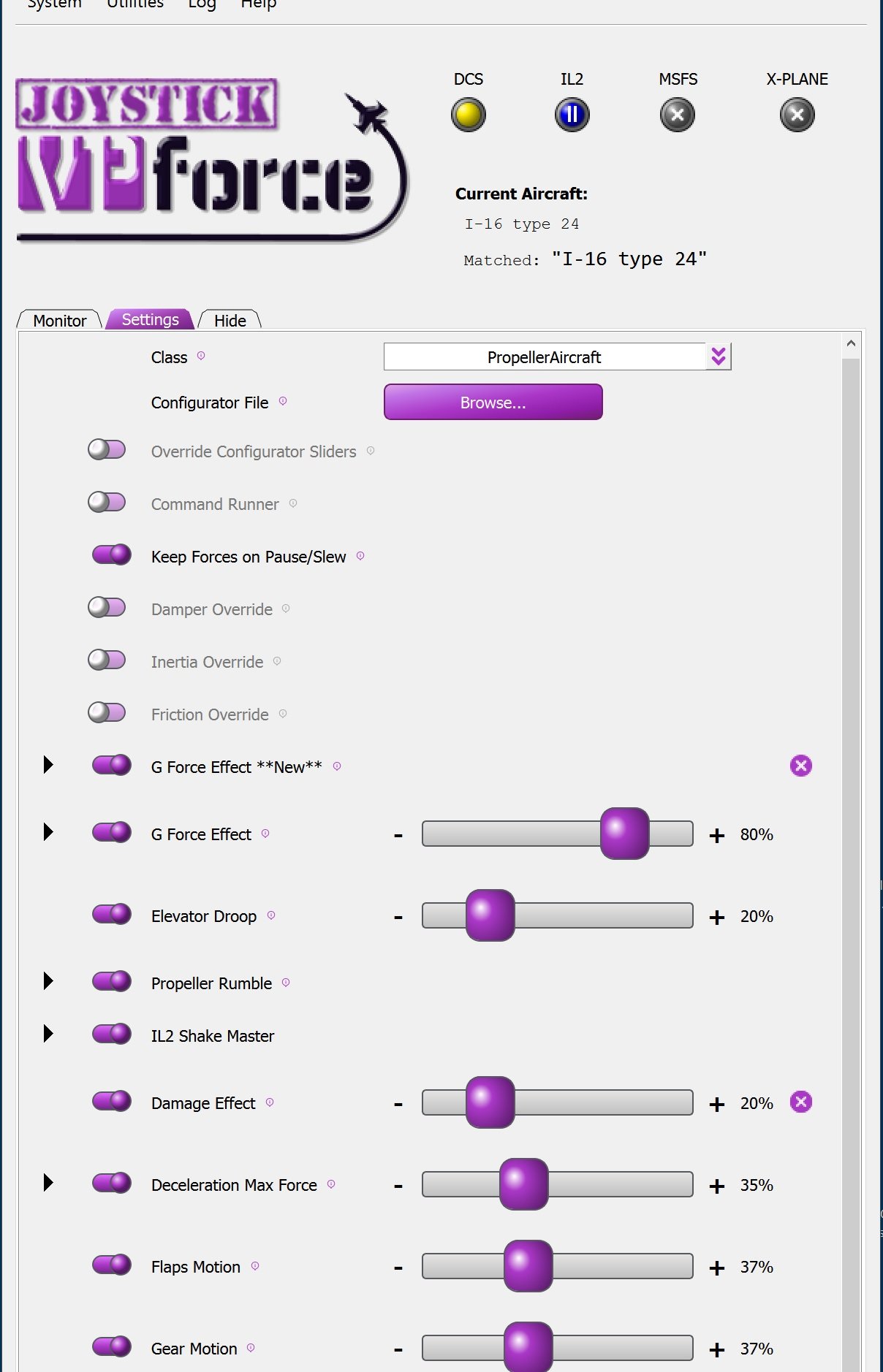The width and height of the screenshot is (883, 1372).
Task: Click the matched aircraft name "I-16 type 24"
Action: 629,259
